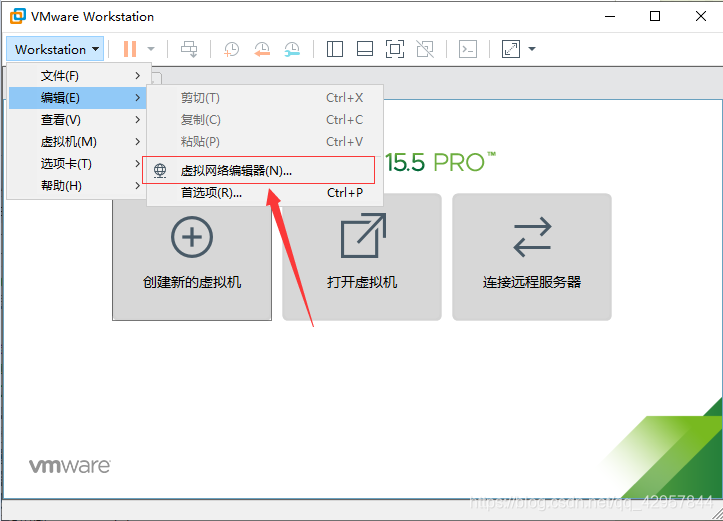This screenshot has width=723, height=521.
Task: Close the VMware Workstation window
Action: pyautogui.click(x=700, y=16)
